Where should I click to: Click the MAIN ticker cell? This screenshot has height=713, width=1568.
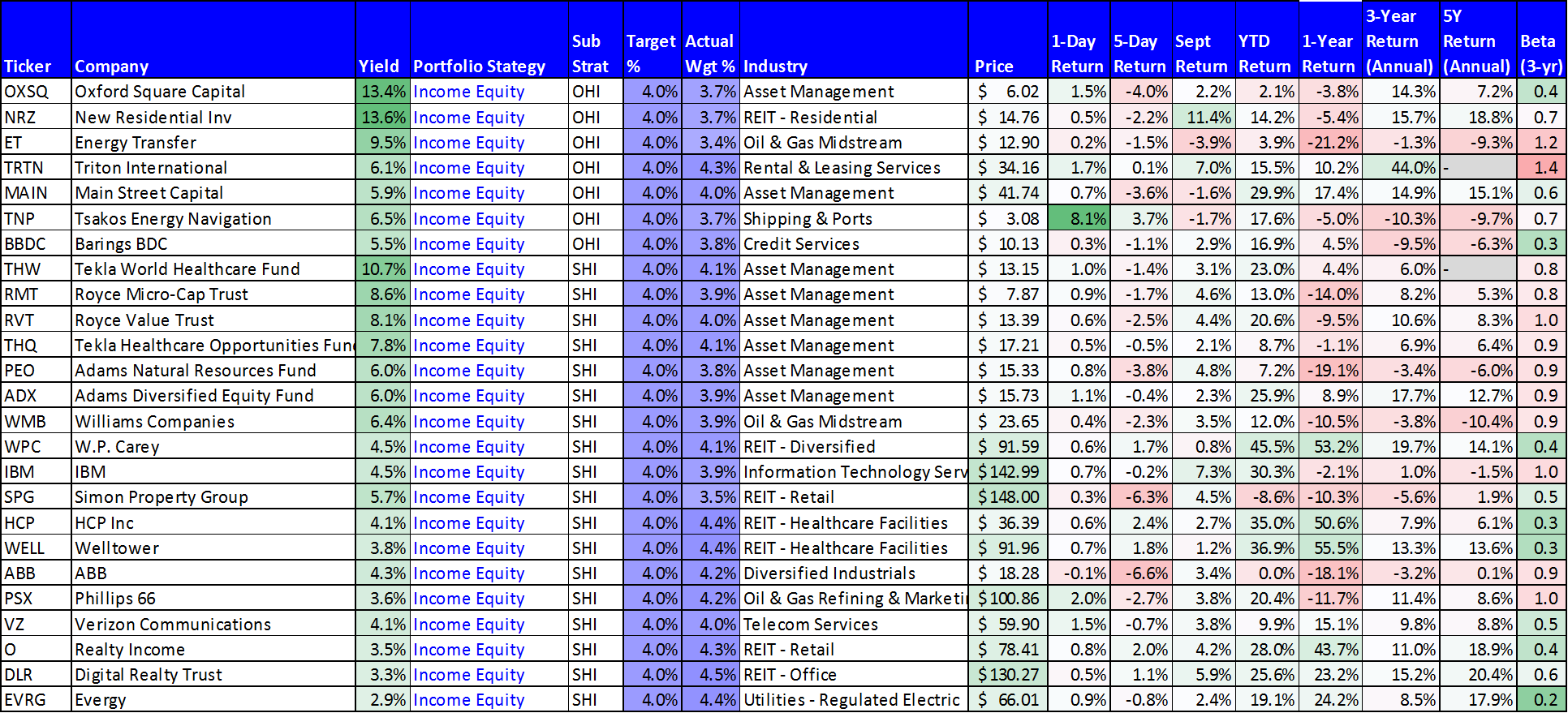click(x=36, y=193)
